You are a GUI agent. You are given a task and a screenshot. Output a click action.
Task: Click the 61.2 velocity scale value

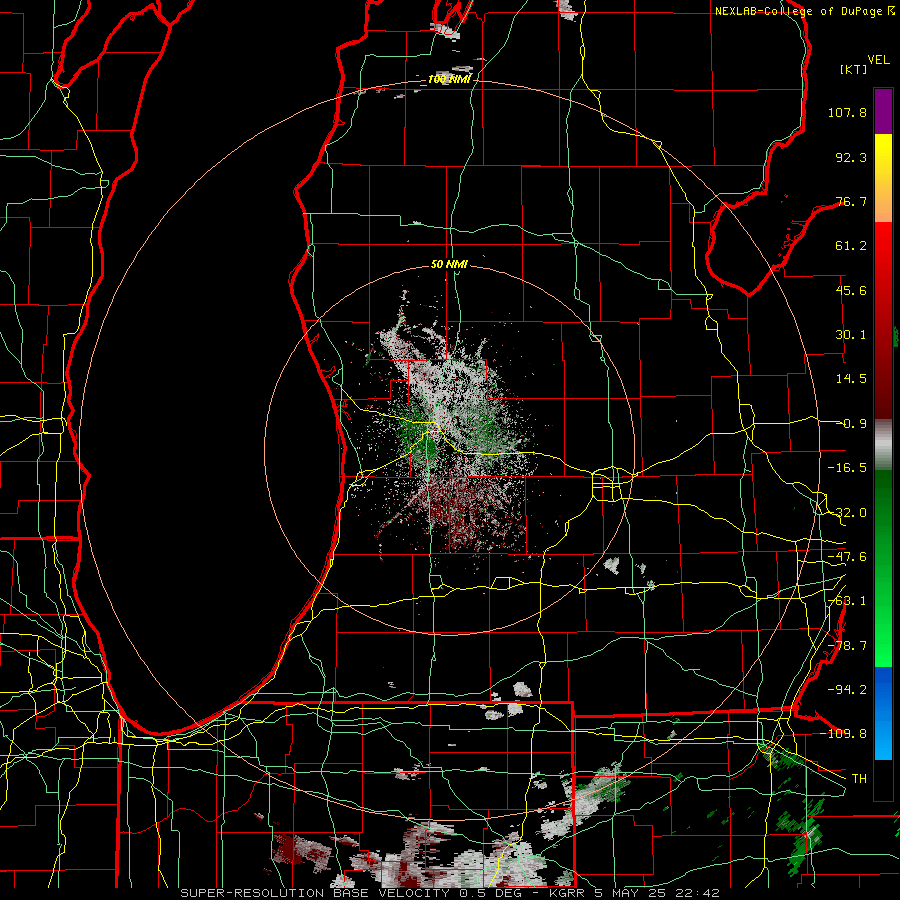(x=851, y=246)
